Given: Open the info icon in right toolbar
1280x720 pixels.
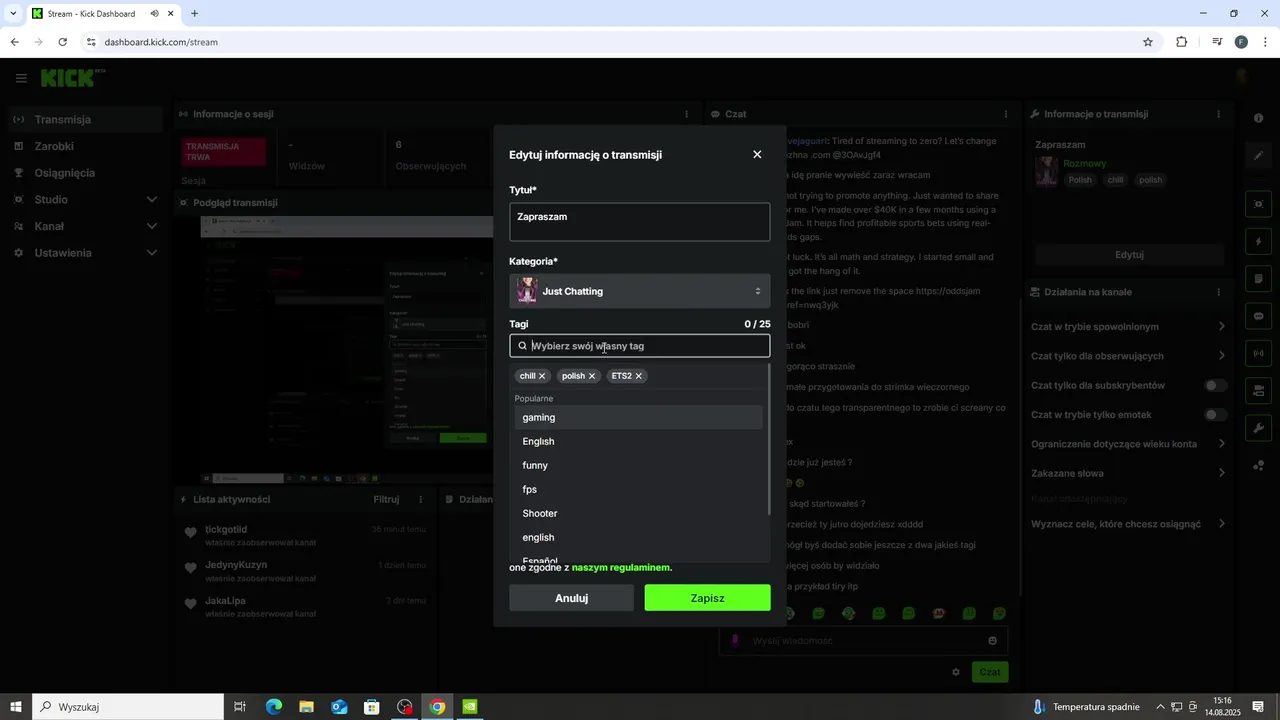Looking at the screenshot, I should pyautogui.click(x=1258, y=118).
